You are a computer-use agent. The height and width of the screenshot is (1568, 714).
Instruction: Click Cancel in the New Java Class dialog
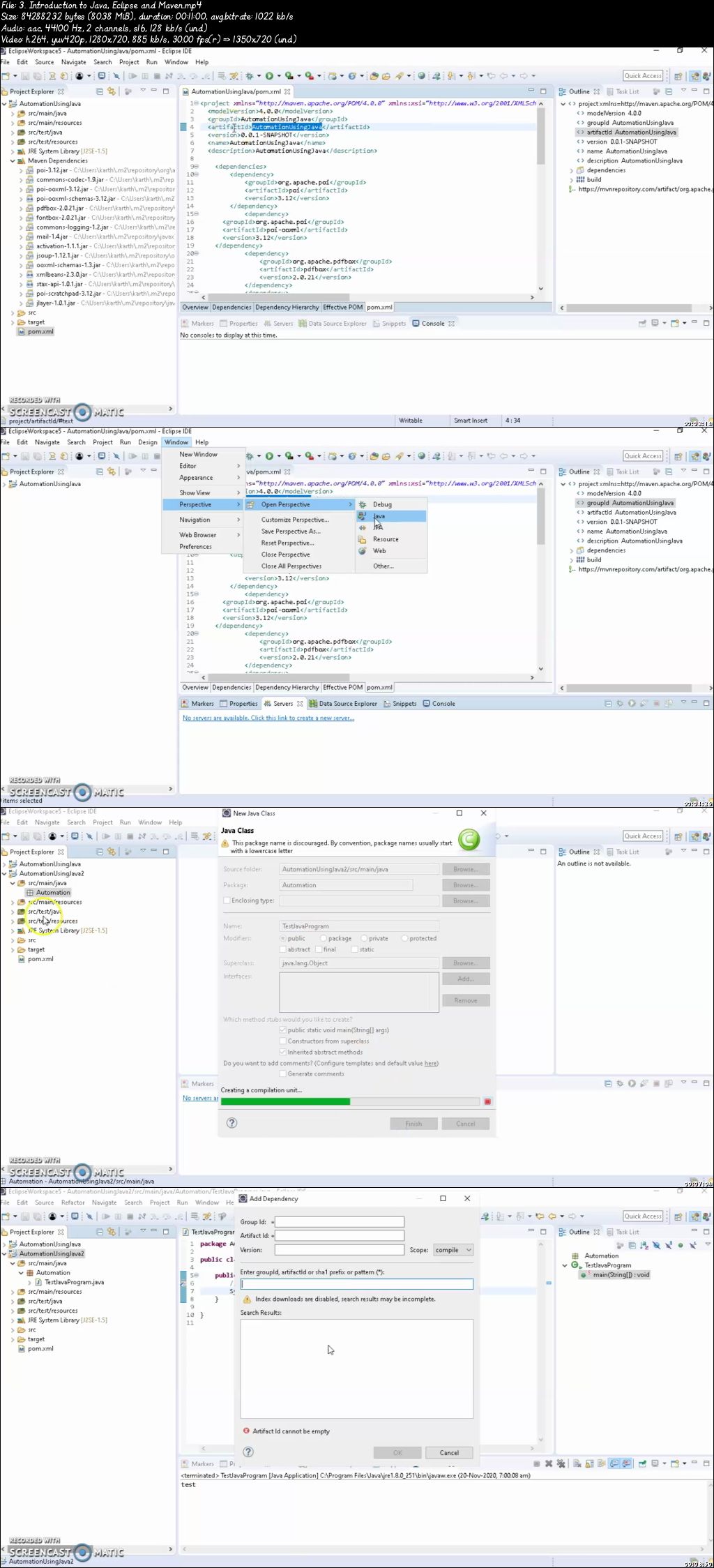(x=466, y=1124)
